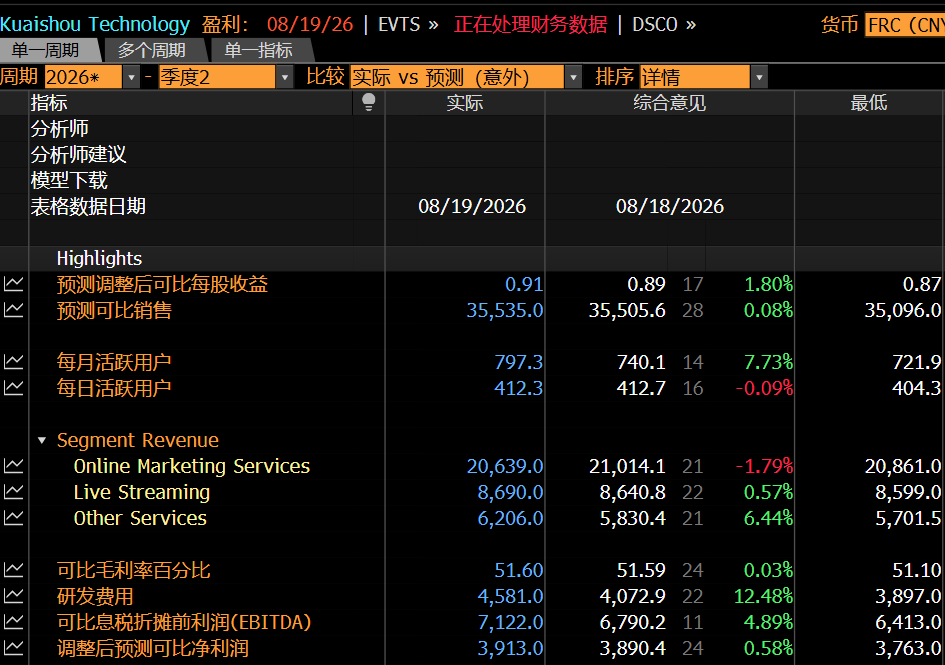This screenshot has width=945, height=665.
Task: Open chart icon for 研发费用 row
Action: pyautogui.click(x=13, y=596)
